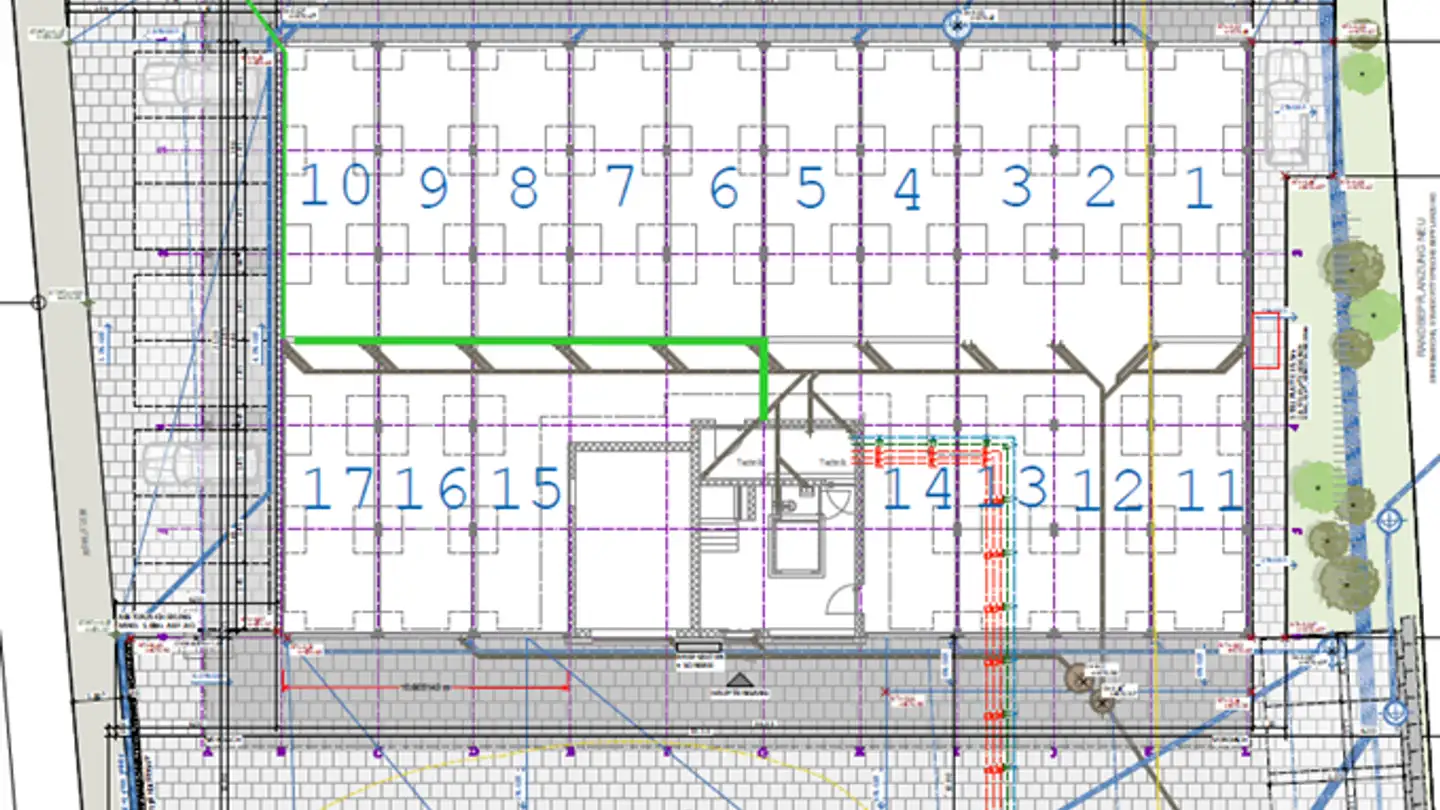Select the circle marker on the far left edge
The width and height of the screenshot is (1440, 810).
pos(39,301)
